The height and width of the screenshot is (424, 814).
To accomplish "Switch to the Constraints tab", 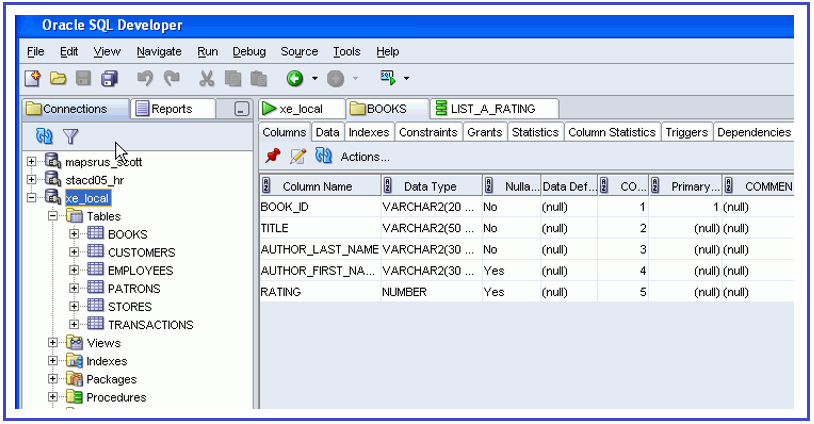I will (x=428, y=132).
